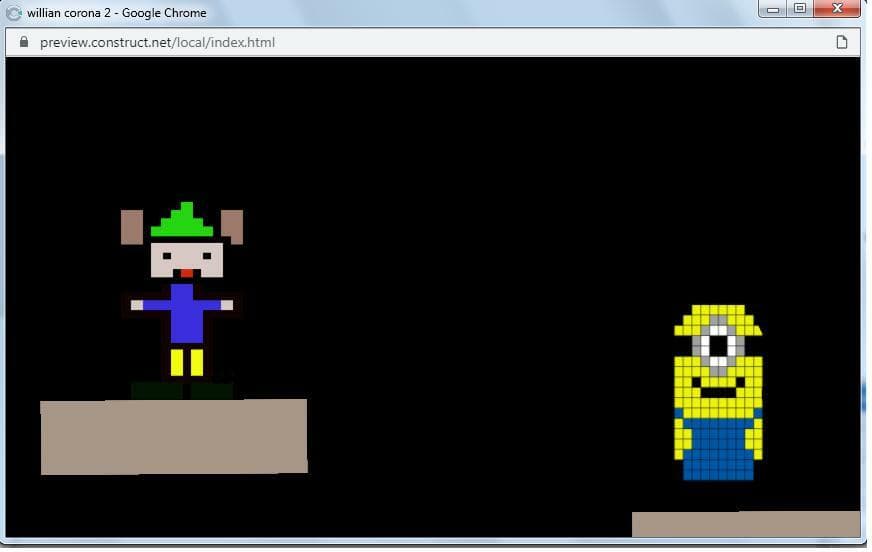
Task: Click the URL address bar text
Action: coord(157,43)
